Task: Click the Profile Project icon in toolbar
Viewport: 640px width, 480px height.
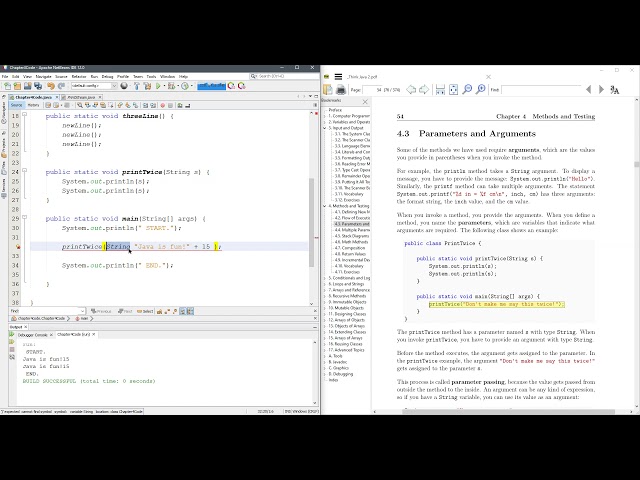Action: 185,86
